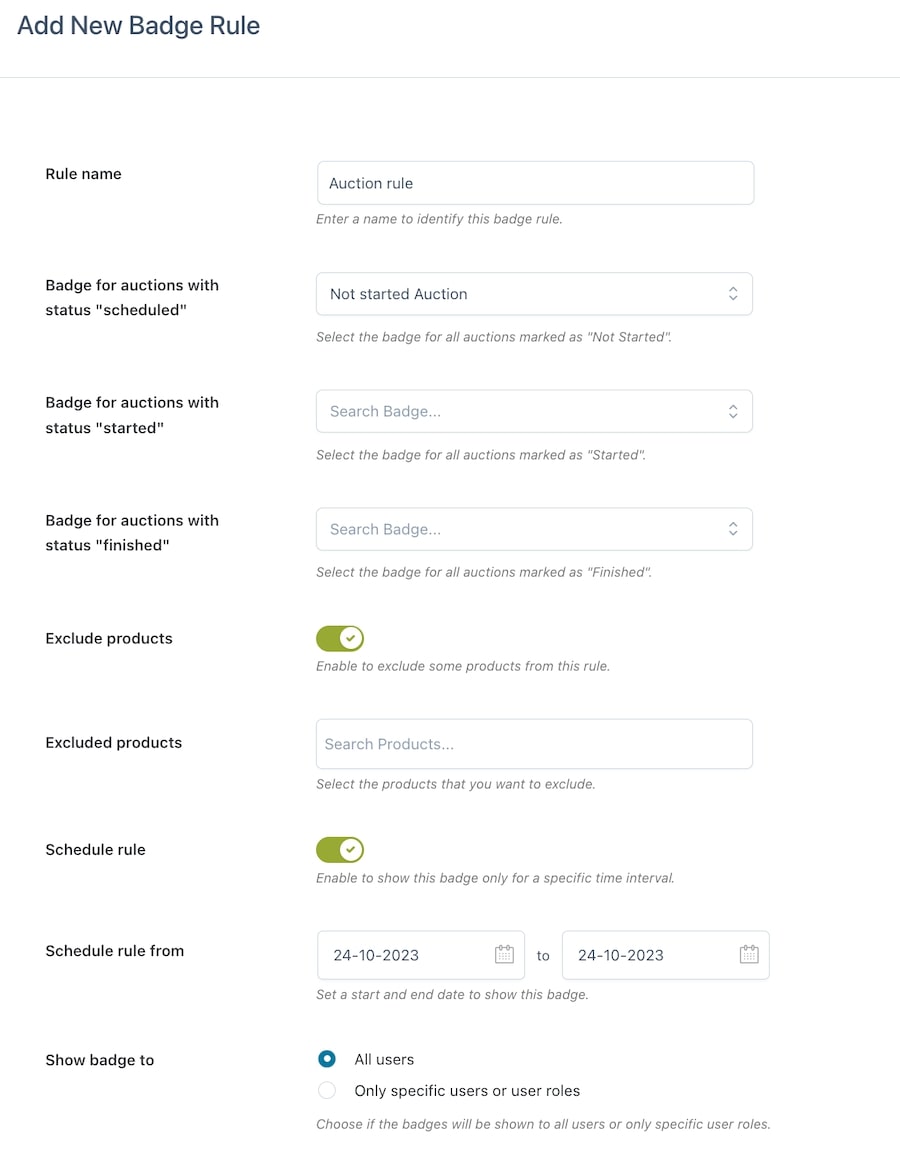Focus the Search Products field
Image resolution: width=900 pixels, height=1155 pixels.
[x=535, y=744]
